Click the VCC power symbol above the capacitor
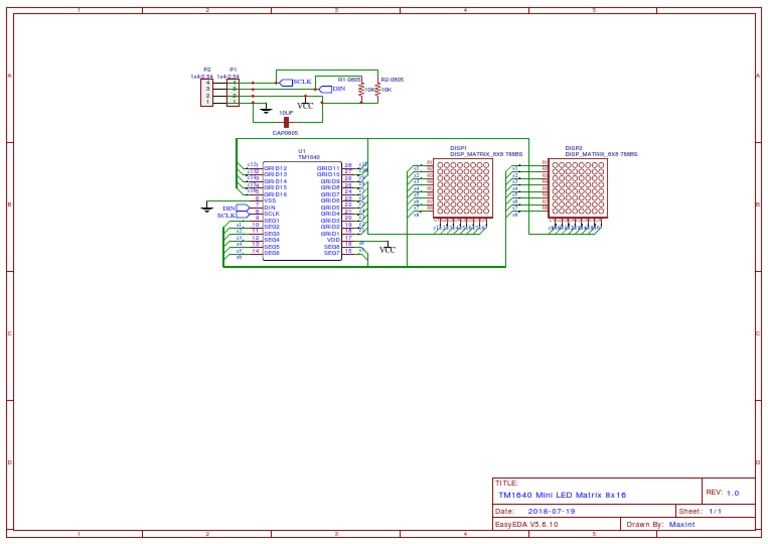This screenshot has width=768, height=544. pyautogui.click(x=305, y=104)
